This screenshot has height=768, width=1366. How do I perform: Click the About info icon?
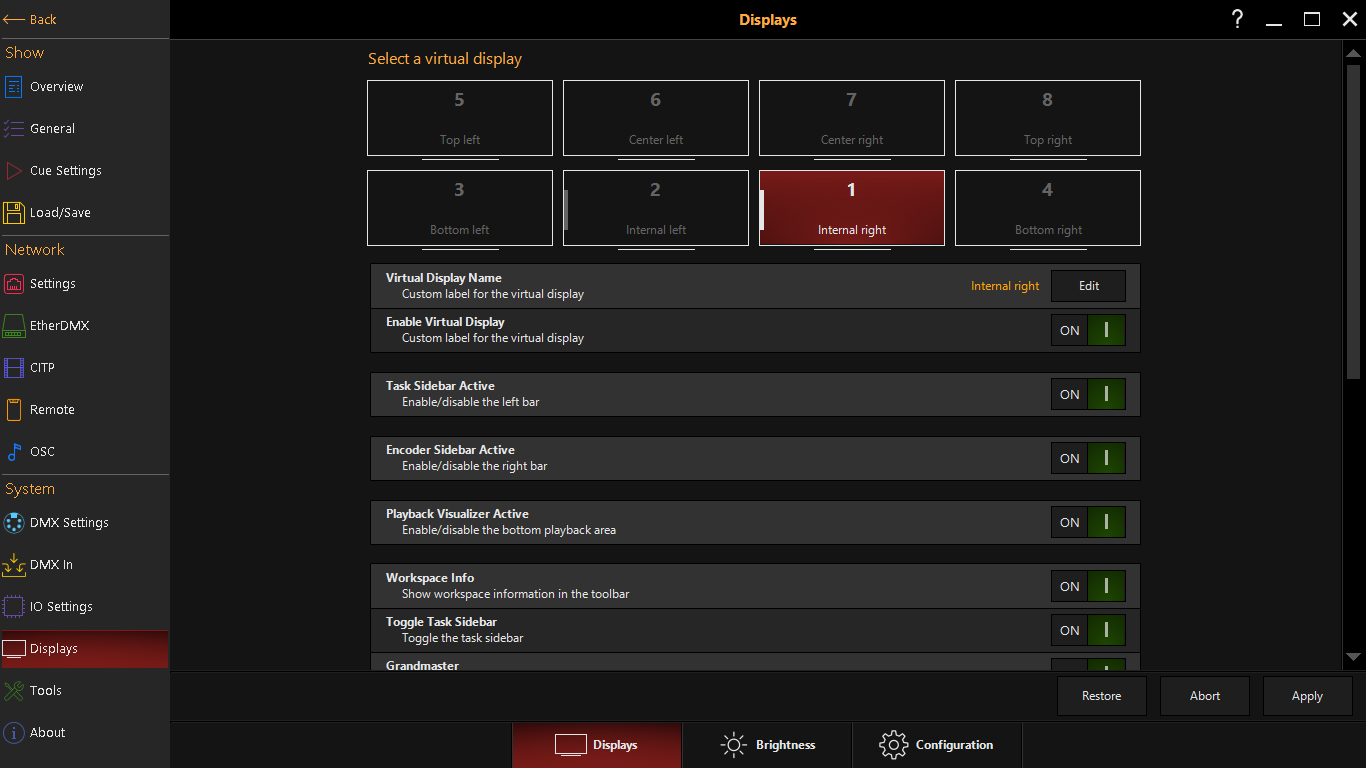click(14, 733)
